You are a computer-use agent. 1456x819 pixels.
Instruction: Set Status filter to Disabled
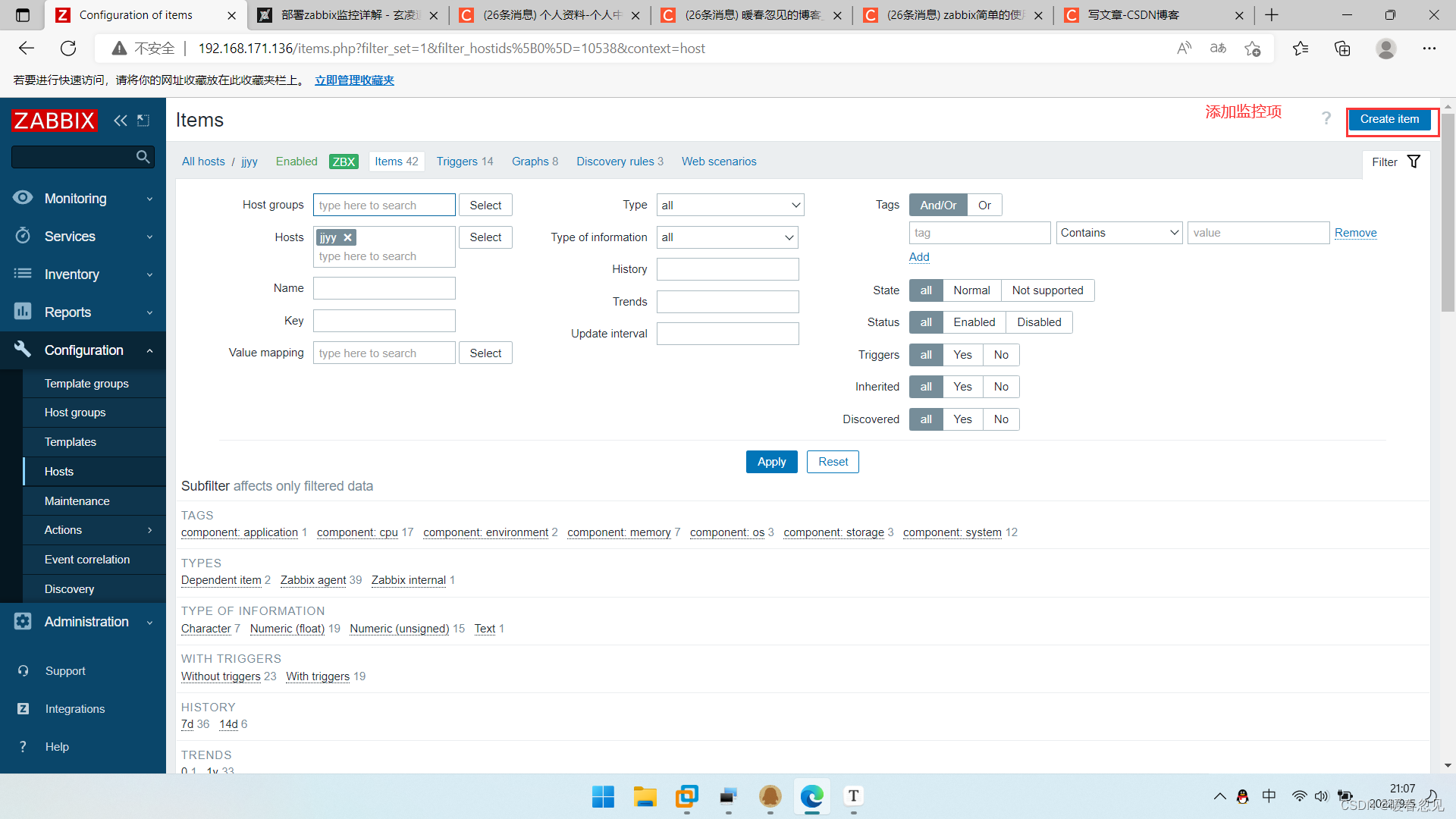[x=1038, y=322]
